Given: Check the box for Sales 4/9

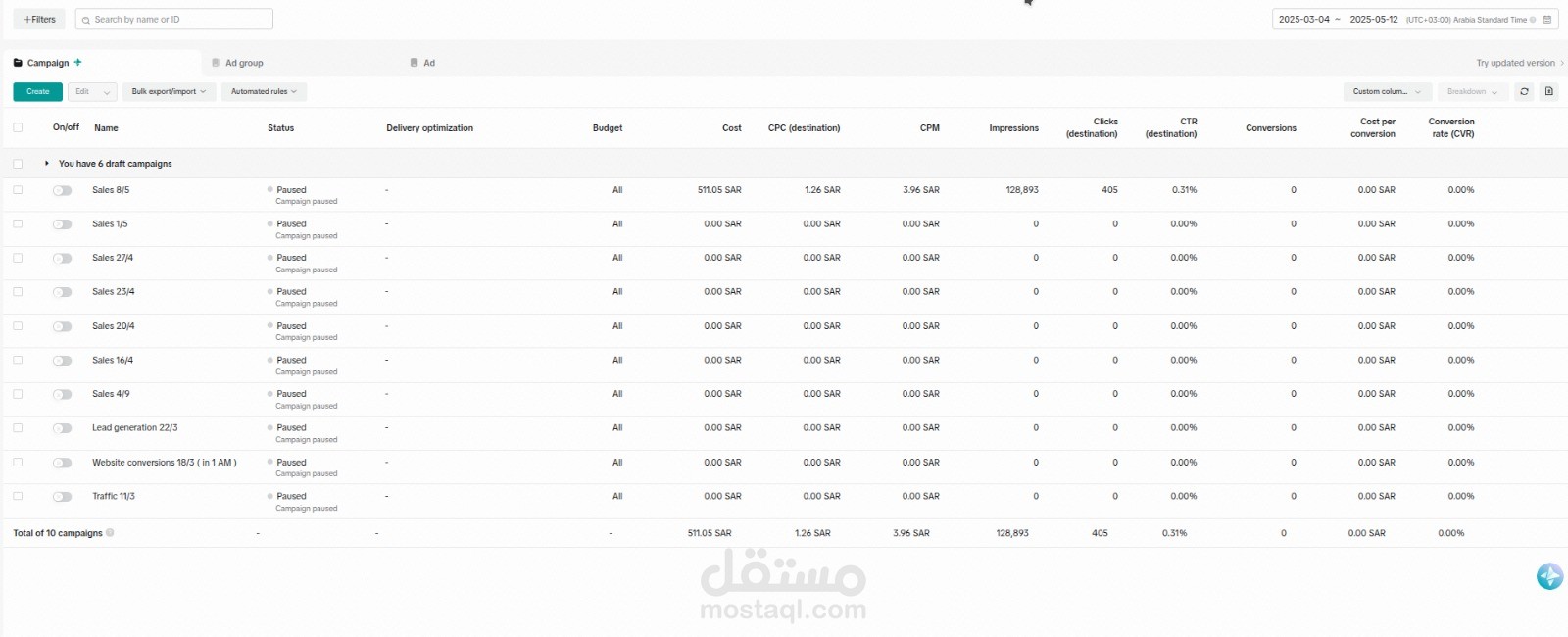Looking at the screenshot, I should (18, 394).
